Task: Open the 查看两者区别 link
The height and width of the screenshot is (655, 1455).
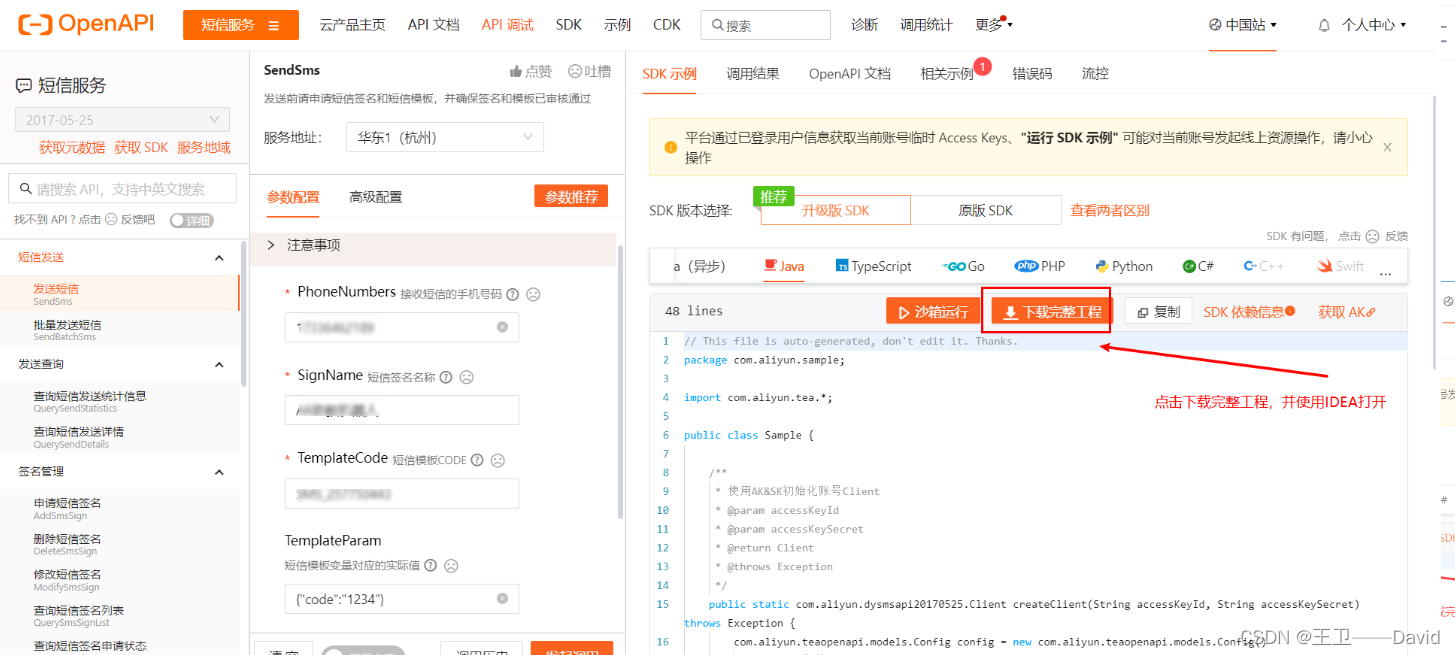Action: [1110, 210]
